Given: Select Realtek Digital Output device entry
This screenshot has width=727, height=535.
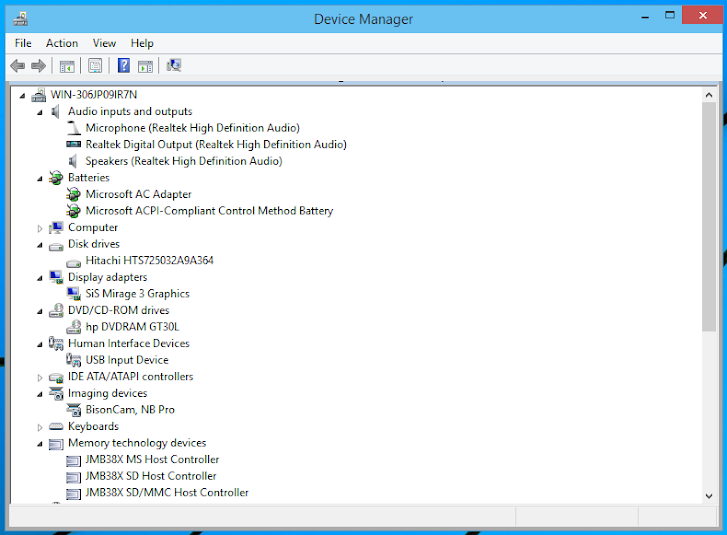Looking at the screenshot, I should click(216, 145).
